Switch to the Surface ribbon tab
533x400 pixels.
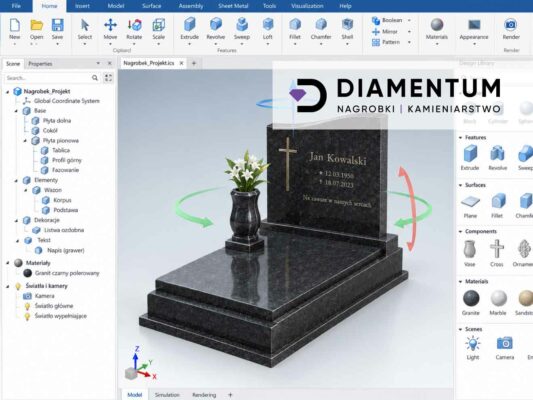click(x=152, y=6)
